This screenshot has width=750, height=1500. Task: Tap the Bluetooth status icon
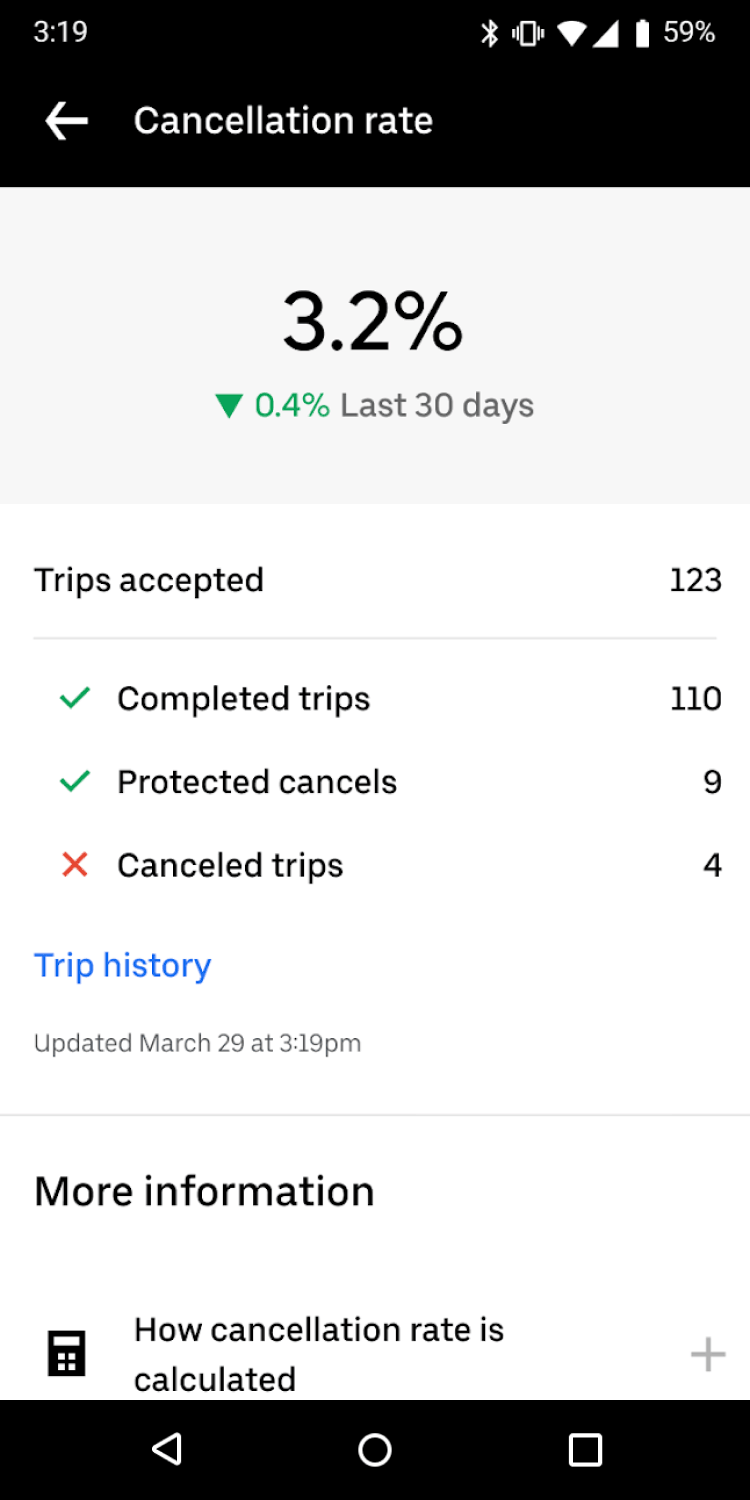tap(489, 33)
